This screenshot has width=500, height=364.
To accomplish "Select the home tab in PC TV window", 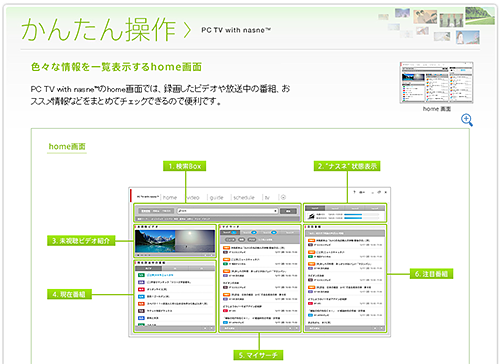I will 170,197.
